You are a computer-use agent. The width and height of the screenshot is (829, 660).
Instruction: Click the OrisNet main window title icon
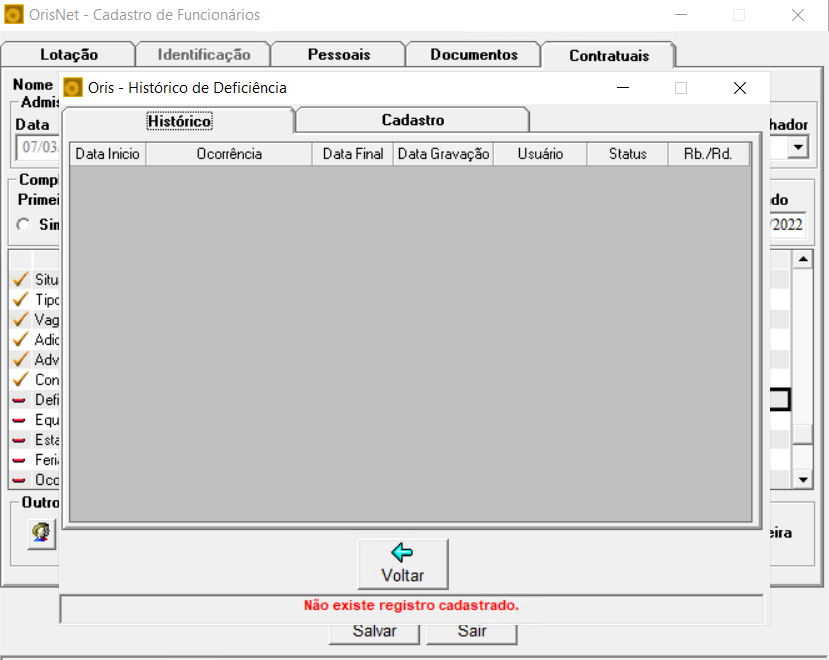13,15
